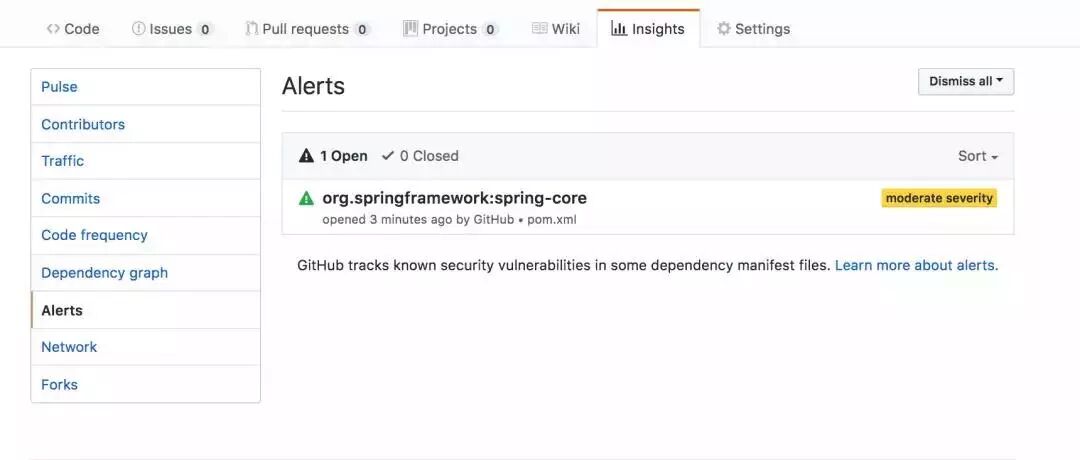Expand the Sort dropdown menu

(x=978, y=156)
